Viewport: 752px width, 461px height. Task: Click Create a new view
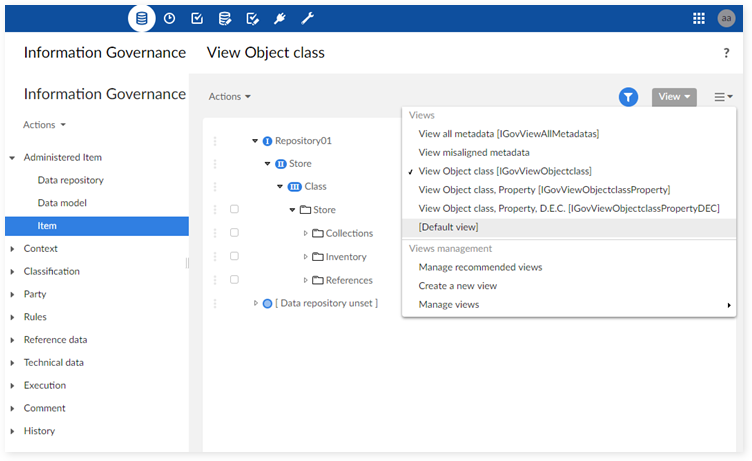pos(458,286)
